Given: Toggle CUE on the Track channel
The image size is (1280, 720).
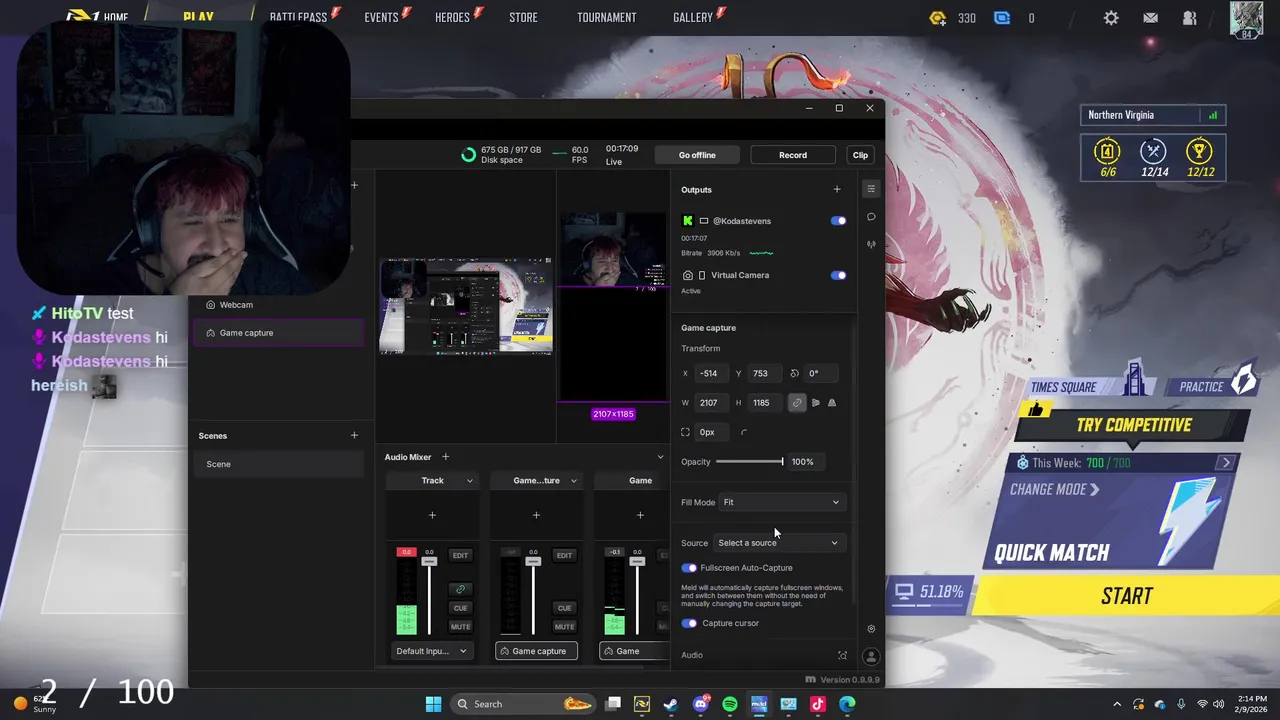Looking at the screenshot, I should click(x=460, y=608).
